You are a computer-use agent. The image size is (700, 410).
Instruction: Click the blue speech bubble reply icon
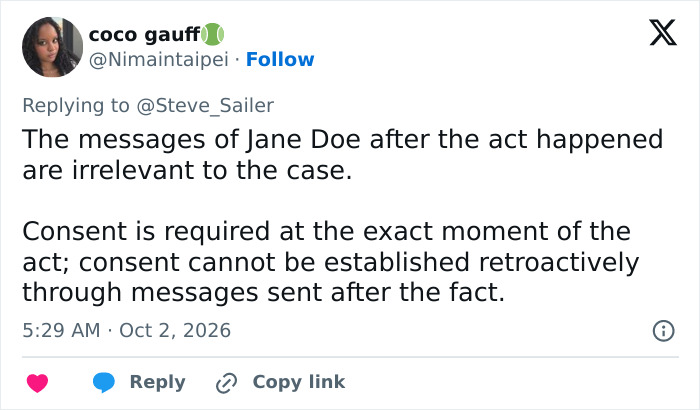(104, 383)
